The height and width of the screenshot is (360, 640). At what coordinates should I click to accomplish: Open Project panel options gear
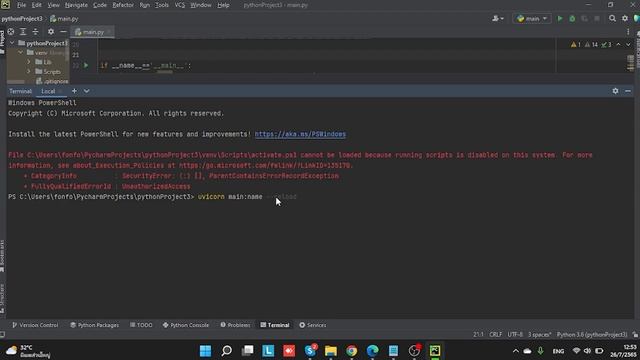tap(51, 32)
